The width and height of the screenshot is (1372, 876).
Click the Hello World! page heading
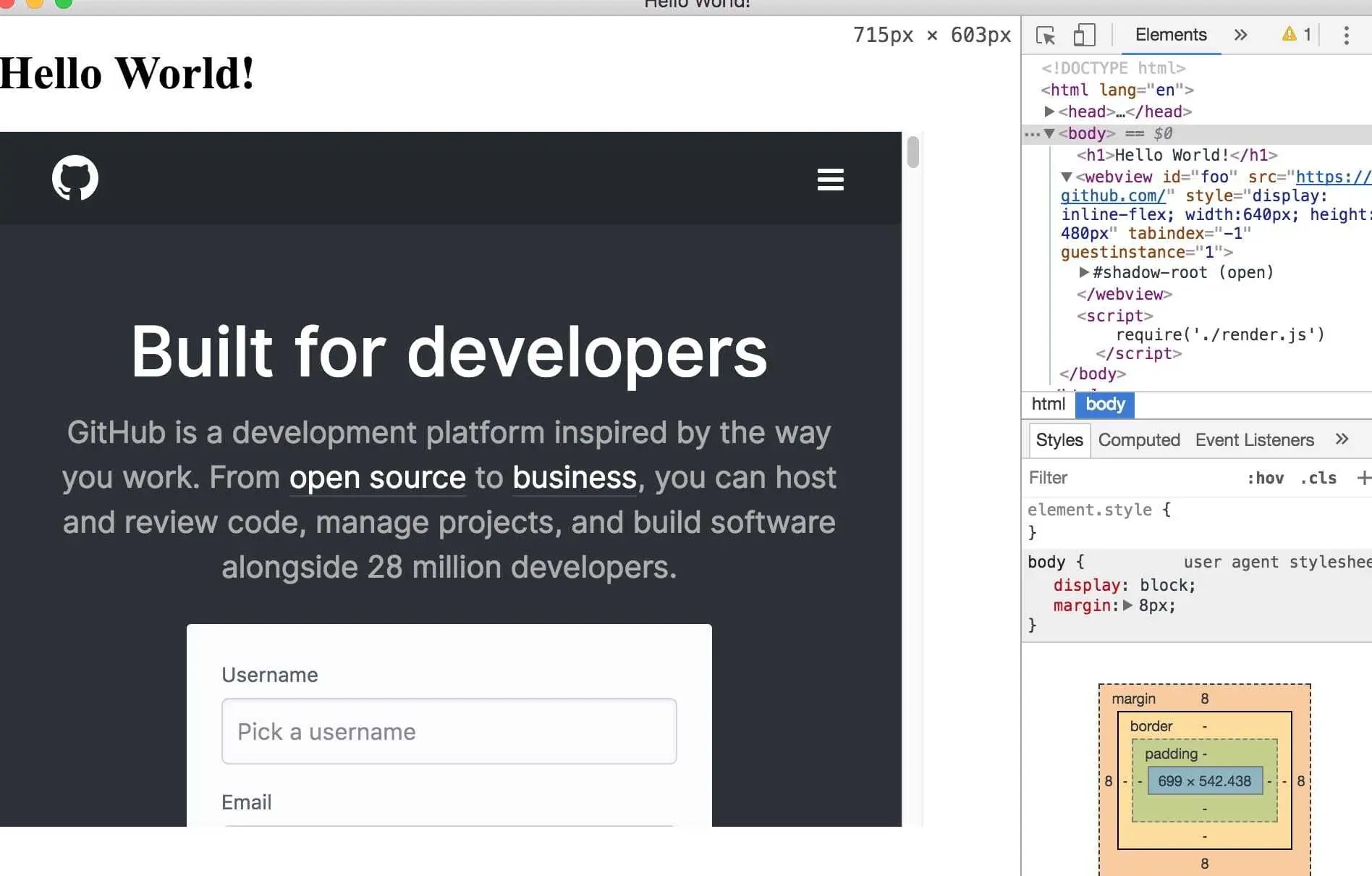[127, 73]
